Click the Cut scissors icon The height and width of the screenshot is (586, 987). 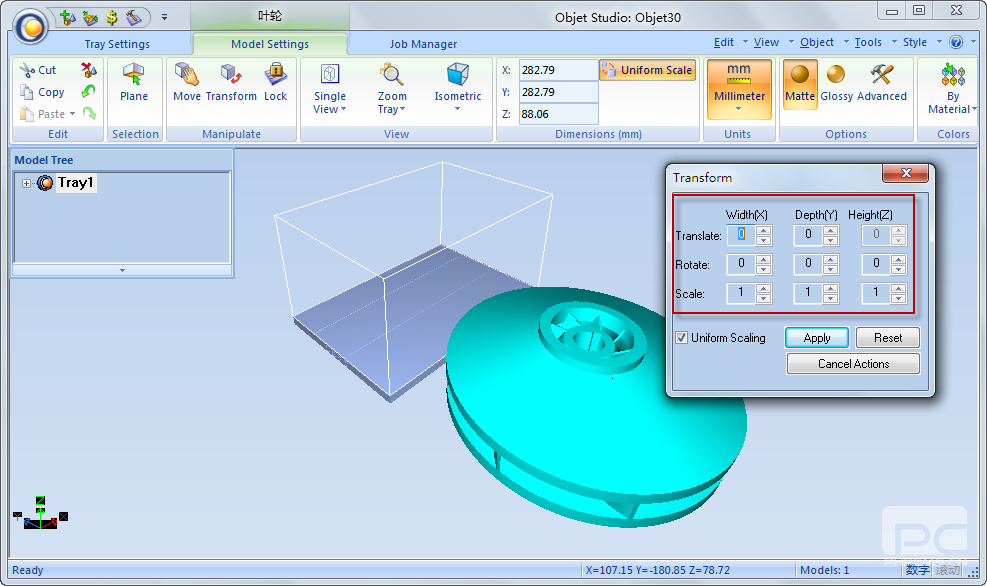tap(39, 70)
